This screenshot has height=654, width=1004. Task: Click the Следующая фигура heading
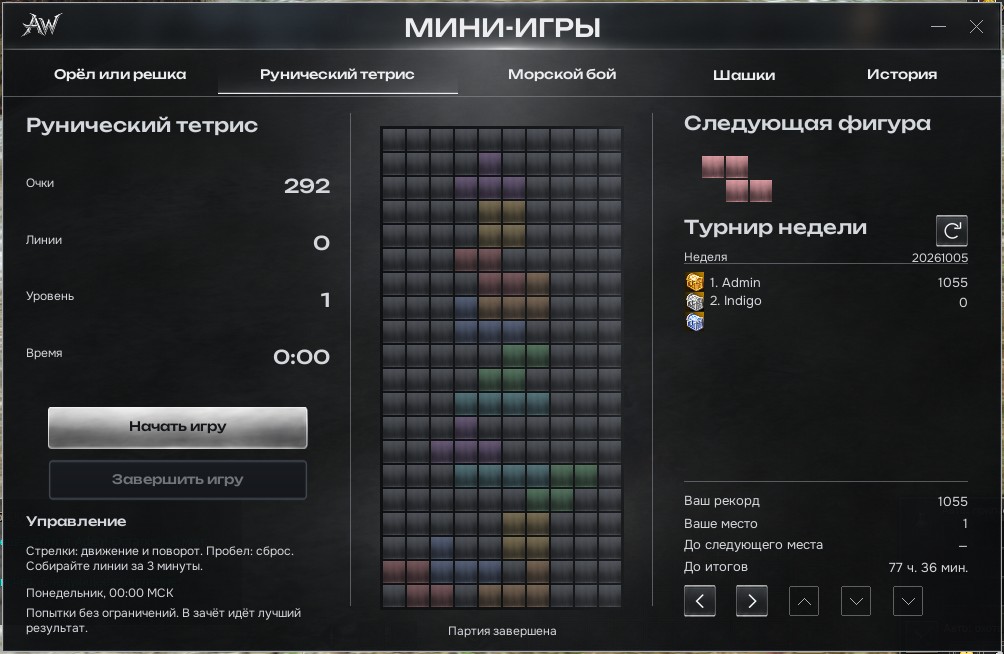(807, 124)
